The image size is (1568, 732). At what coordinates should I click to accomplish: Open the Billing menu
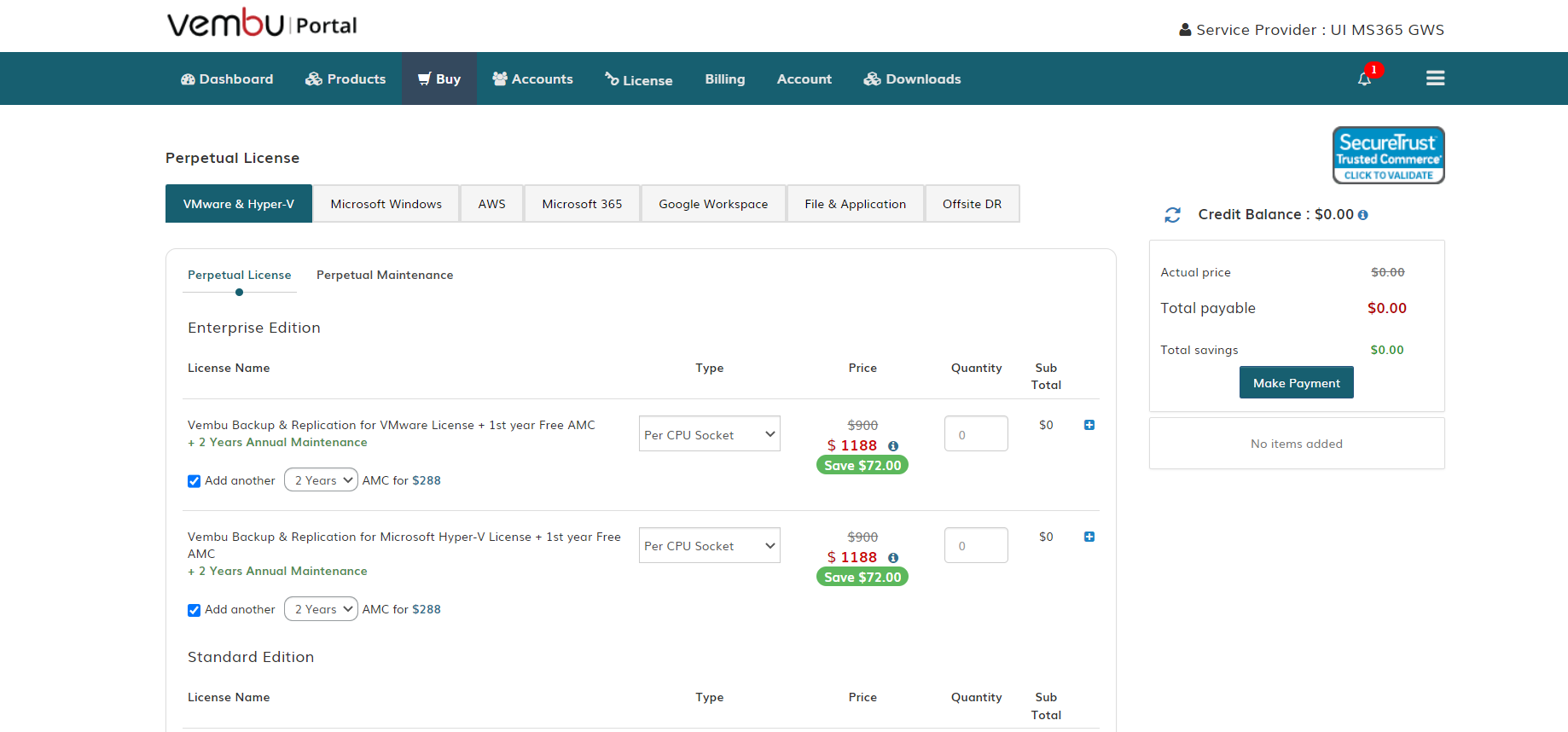(725, 78)
